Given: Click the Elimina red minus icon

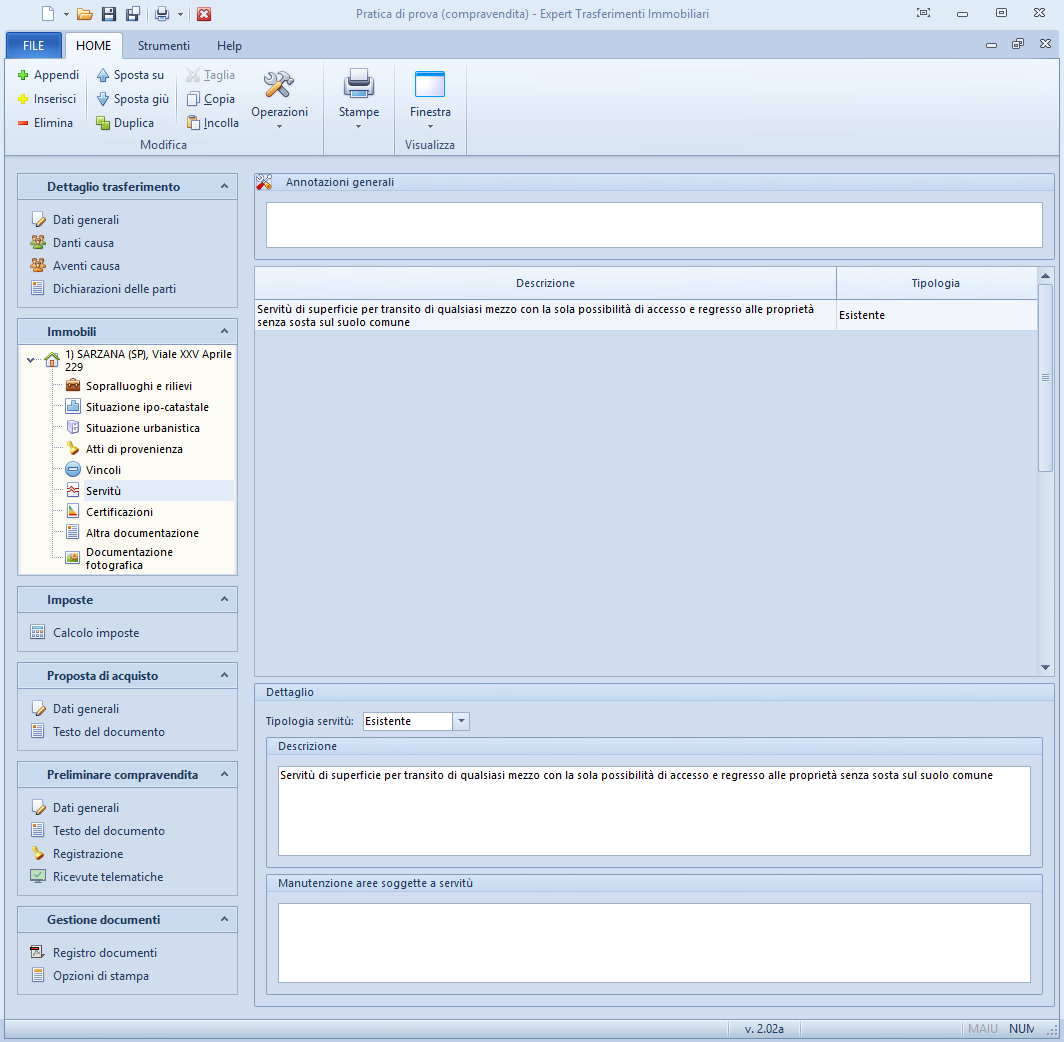Looking at the screenshot, I should pos(23,123).
